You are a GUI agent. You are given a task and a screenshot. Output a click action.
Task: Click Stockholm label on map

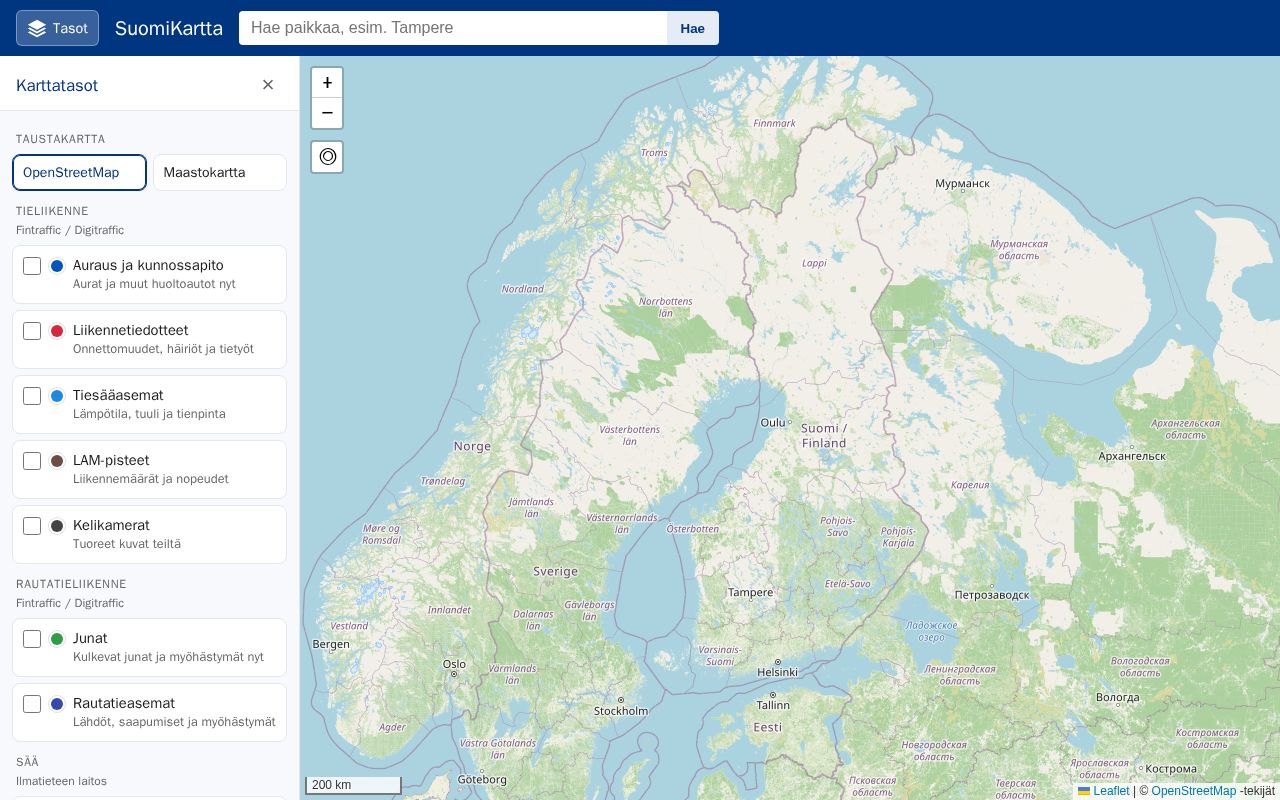pos(621,711)
